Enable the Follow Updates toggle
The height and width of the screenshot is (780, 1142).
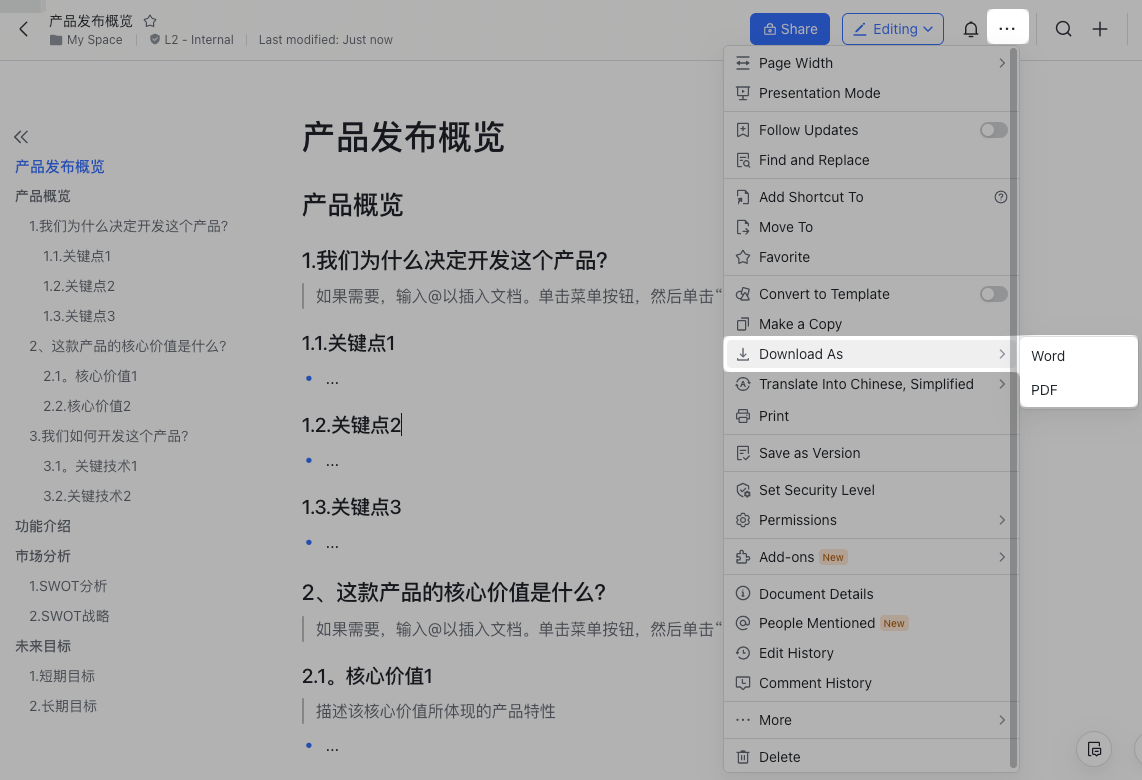pyautogui.click(x=993, y=129)
